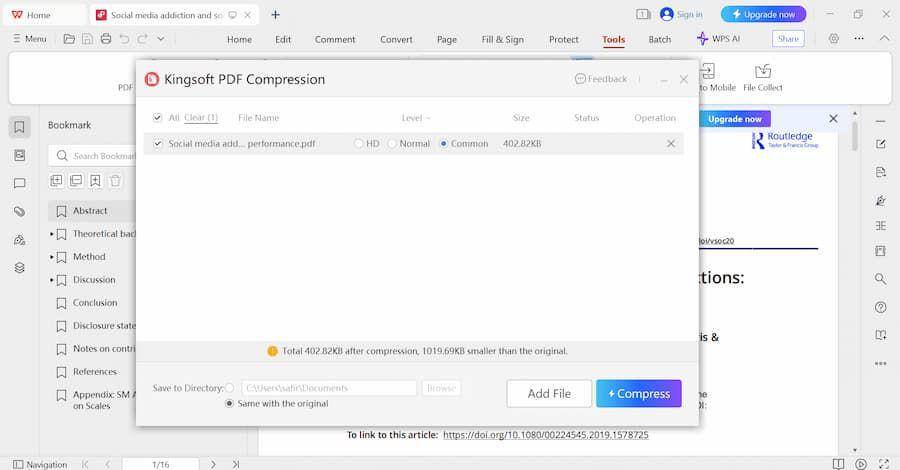Go to next page arrow
The height and width of the screenshot is (470, 900).
[213, 464]
